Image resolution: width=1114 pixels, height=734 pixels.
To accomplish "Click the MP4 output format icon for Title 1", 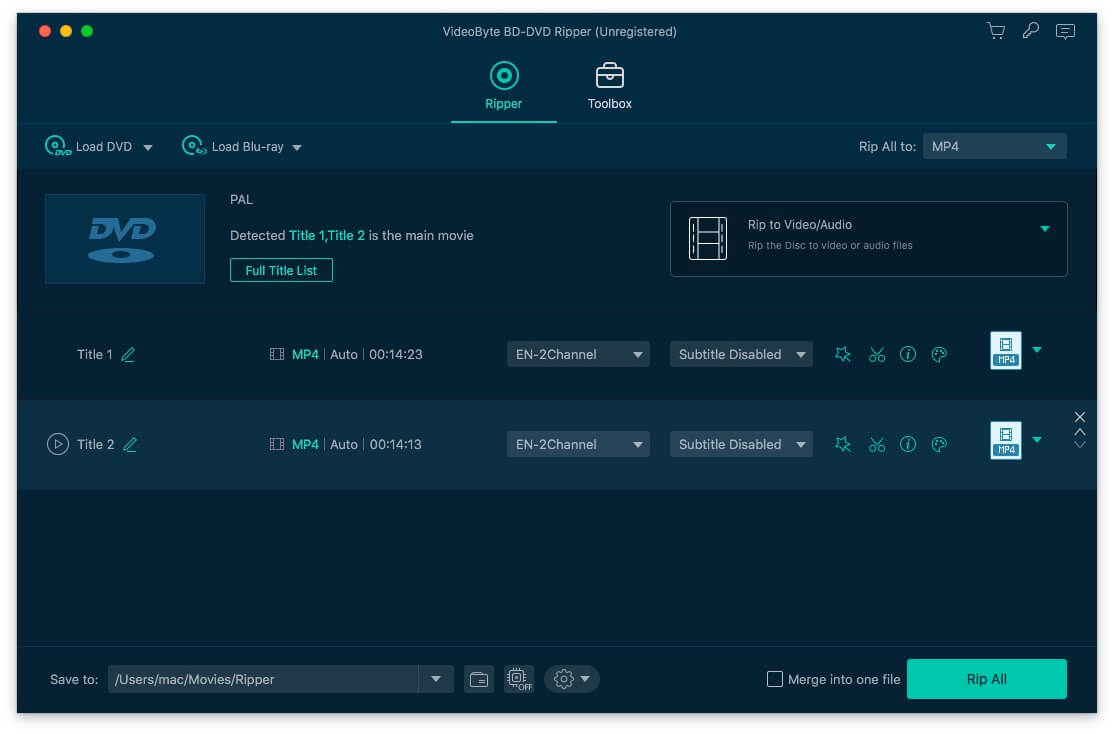I will click(1006, 351).
